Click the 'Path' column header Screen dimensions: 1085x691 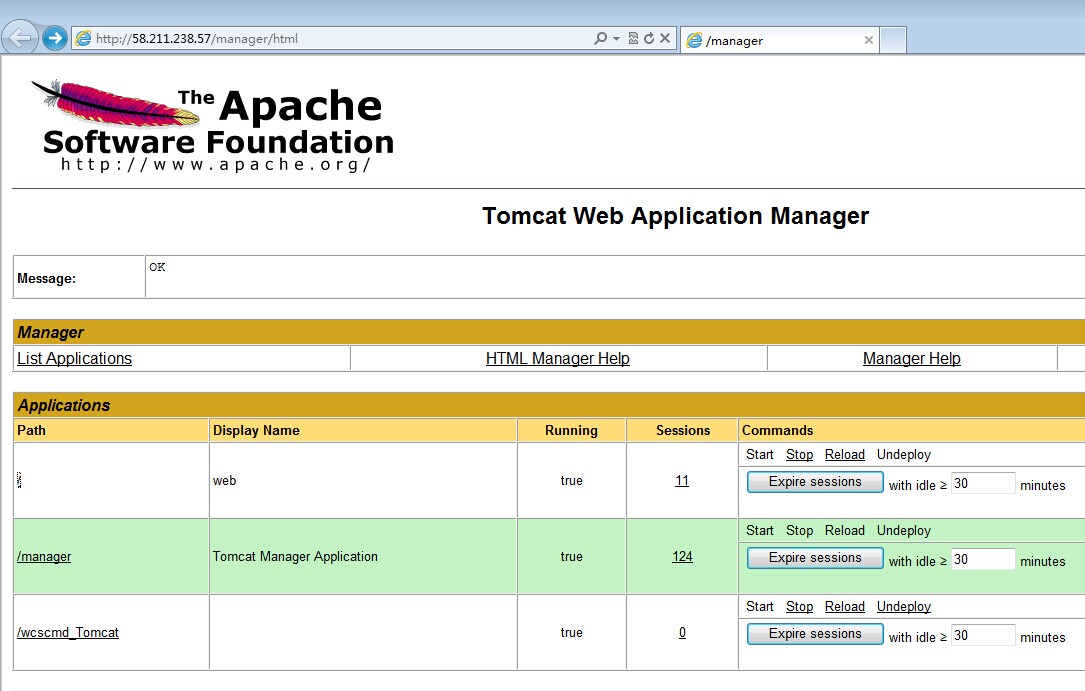point(111,430)
